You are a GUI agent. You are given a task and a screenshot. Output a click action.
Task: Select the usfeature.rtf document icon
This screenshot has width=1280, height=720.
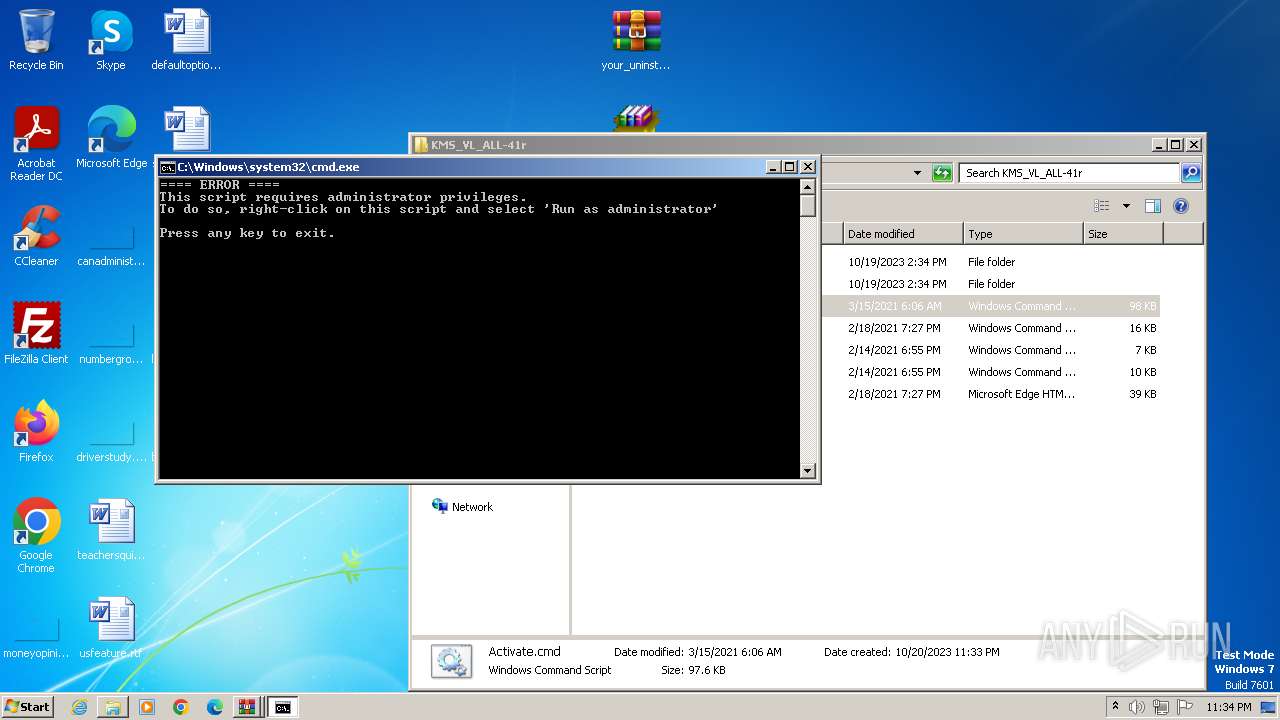tap(111, 628)
